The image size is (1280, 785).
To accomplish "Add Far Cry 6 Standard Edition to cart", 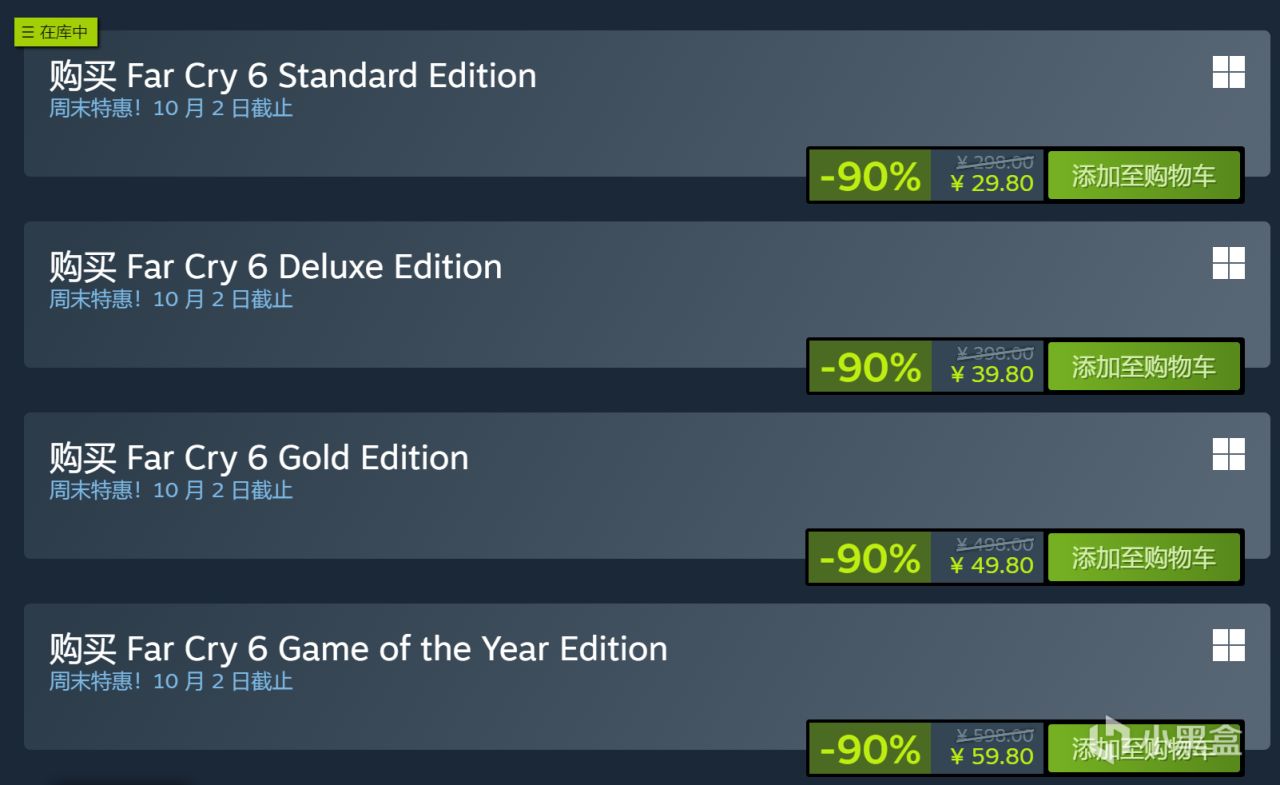I will (x=1144, y=176).
